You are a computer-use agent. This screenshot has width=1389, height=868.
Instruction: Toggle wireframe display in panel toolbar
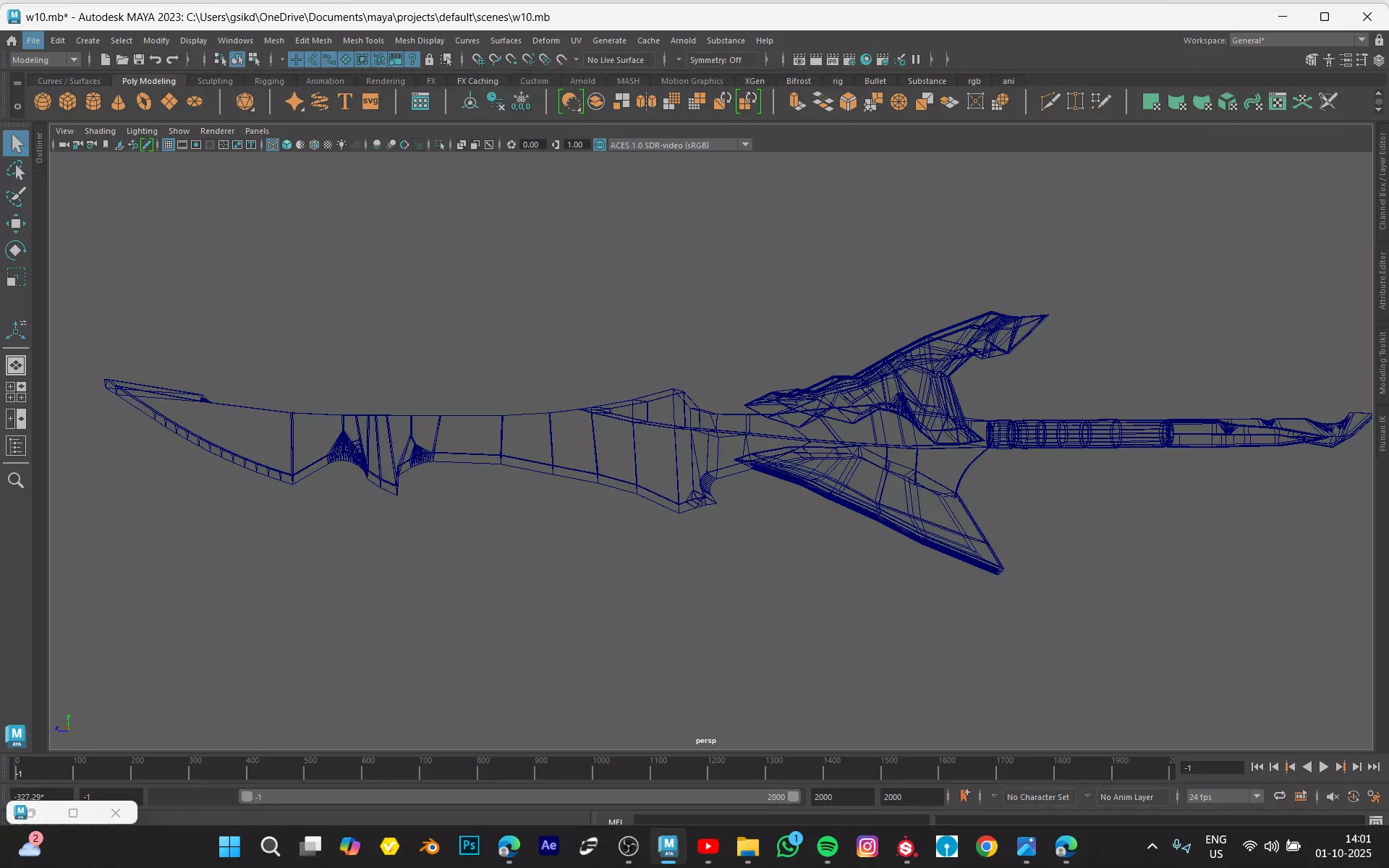(x=273, y=145)
